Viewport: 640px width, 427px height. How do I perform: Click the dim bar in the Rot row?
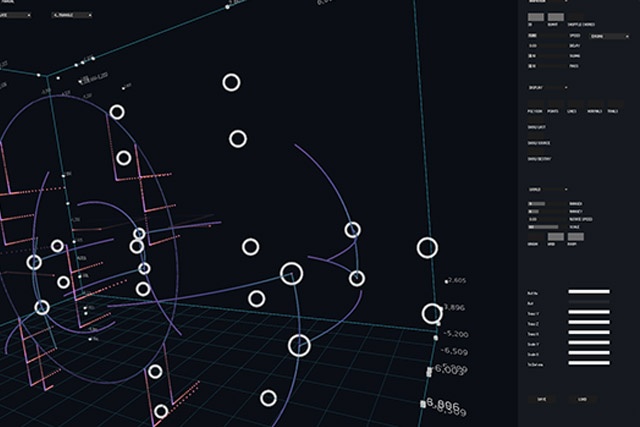point(589,302)
